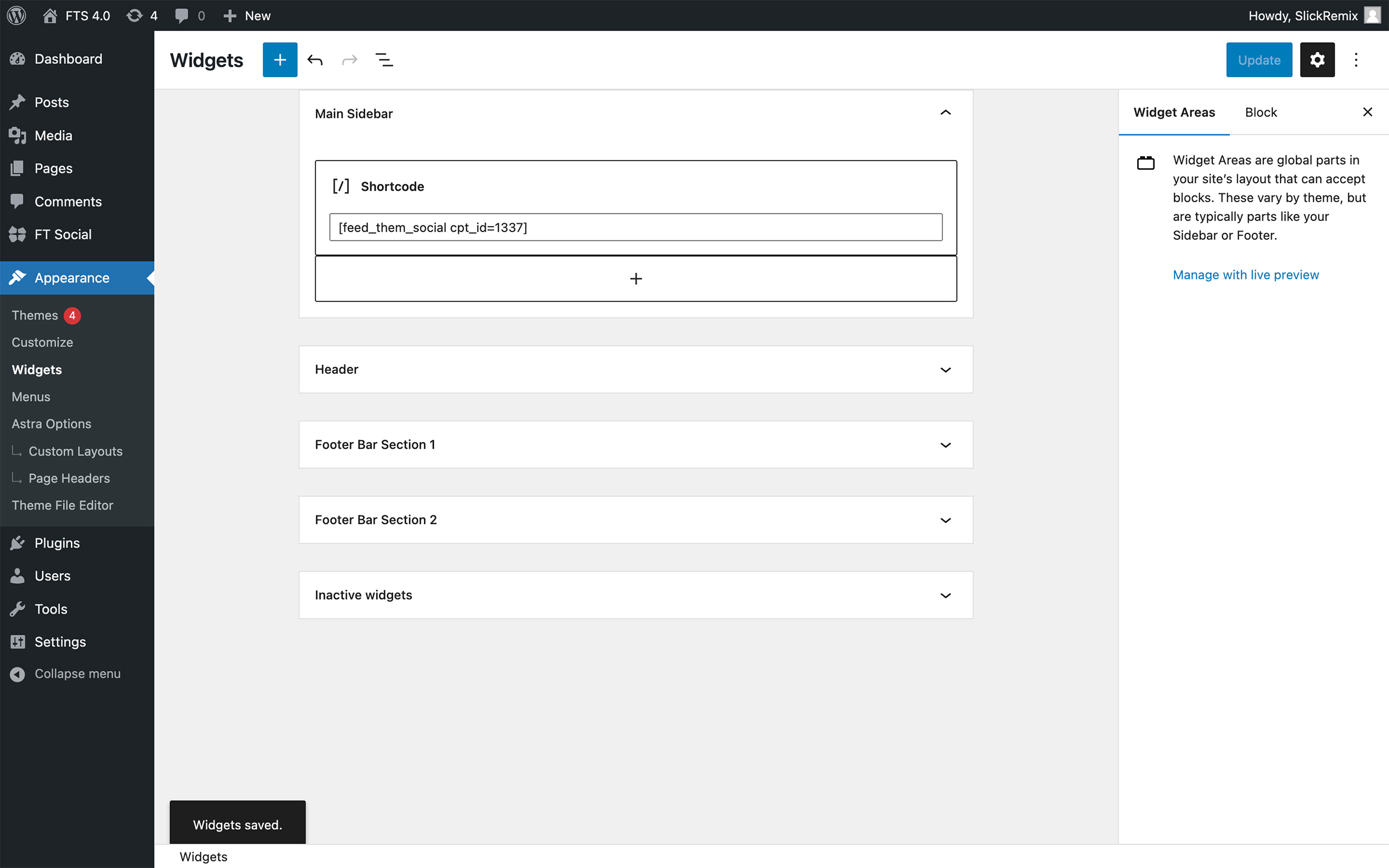Click the Update button
The height and width of the screenshot is (868, 1389).
pos(1259,60)
